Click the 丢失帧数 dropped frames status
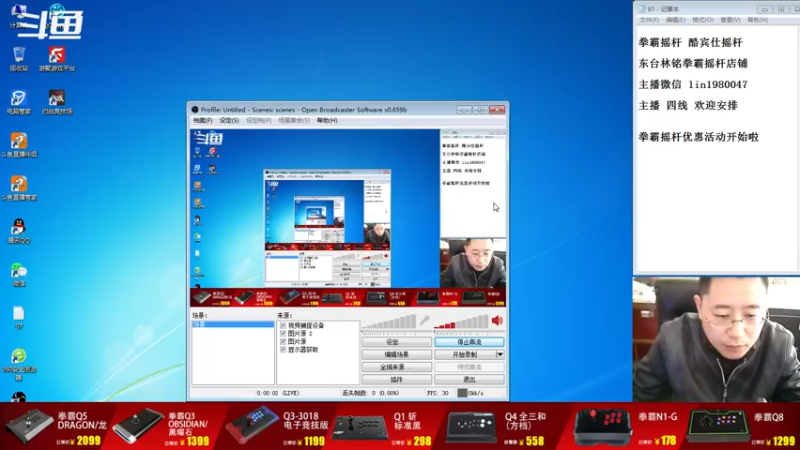Screen dimensions: 800x450 pyautogui.click(x=369, y=393)
